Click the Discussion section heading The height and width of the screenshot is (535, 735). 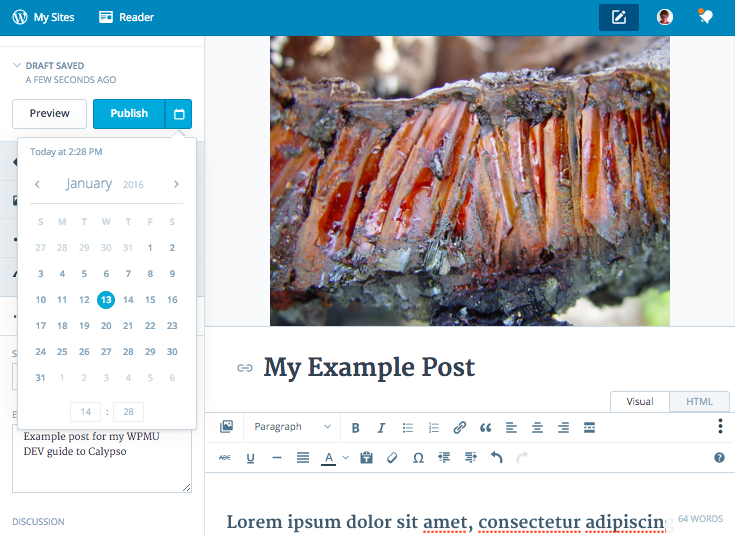[x=38, y=521]
